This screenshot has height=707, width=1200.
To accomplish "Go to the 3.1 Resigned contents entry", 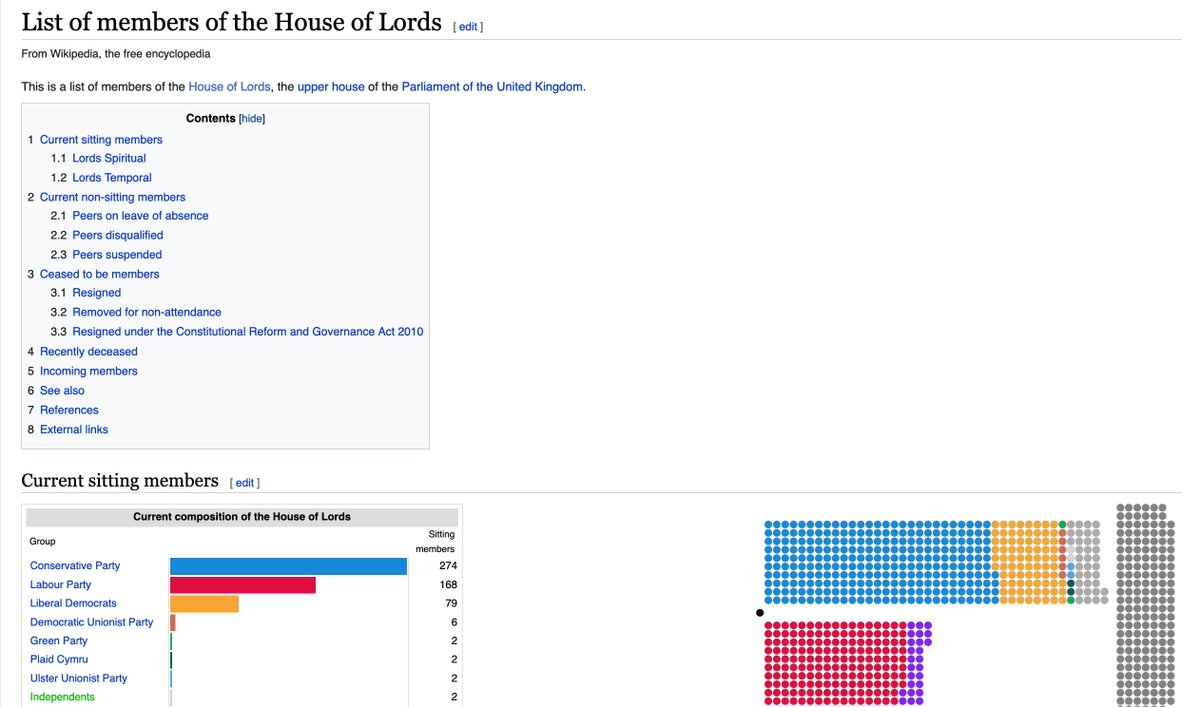I will click(97, 293).
